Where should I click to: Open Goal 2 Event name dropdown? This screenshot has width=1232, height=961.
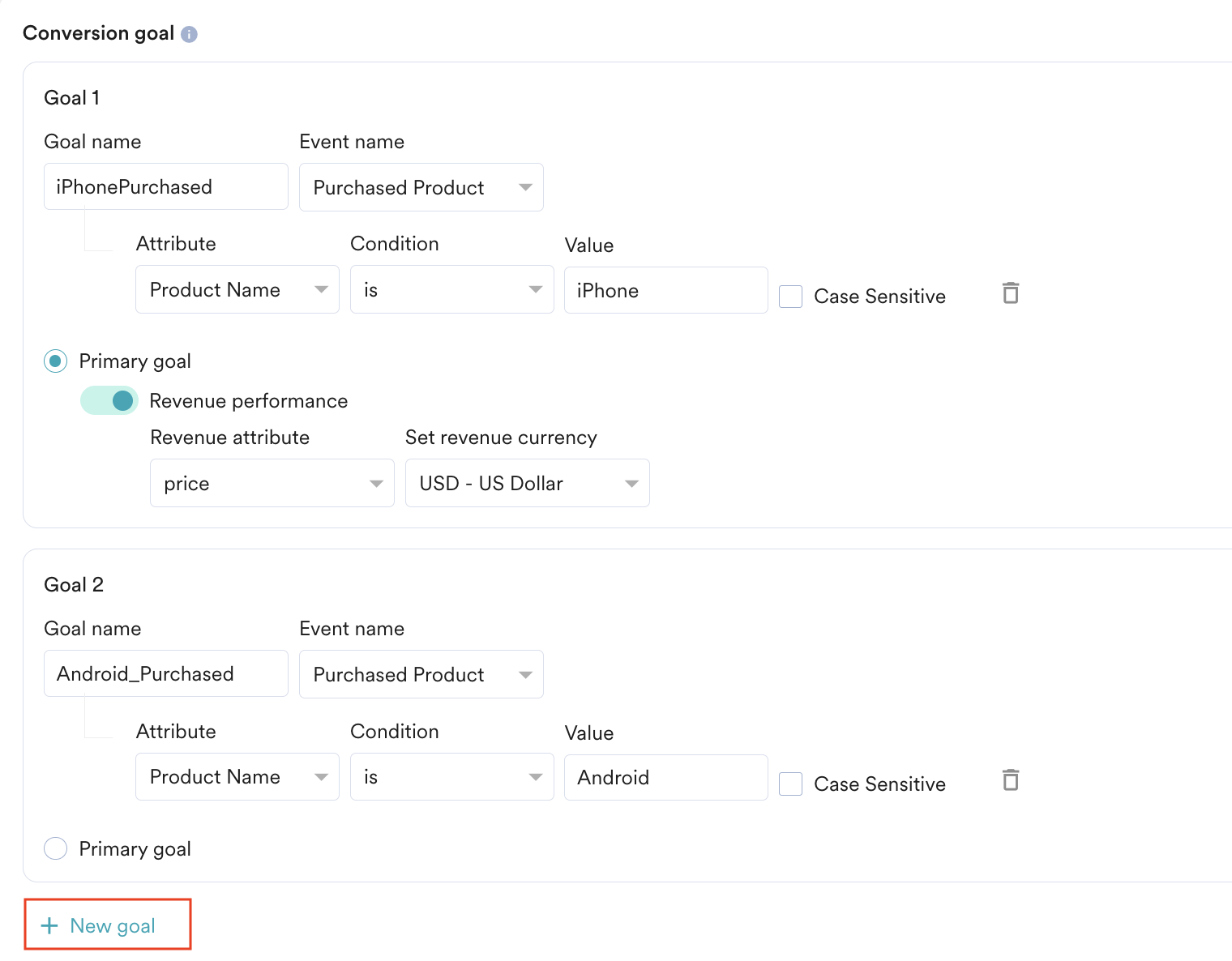pos(421,674)
